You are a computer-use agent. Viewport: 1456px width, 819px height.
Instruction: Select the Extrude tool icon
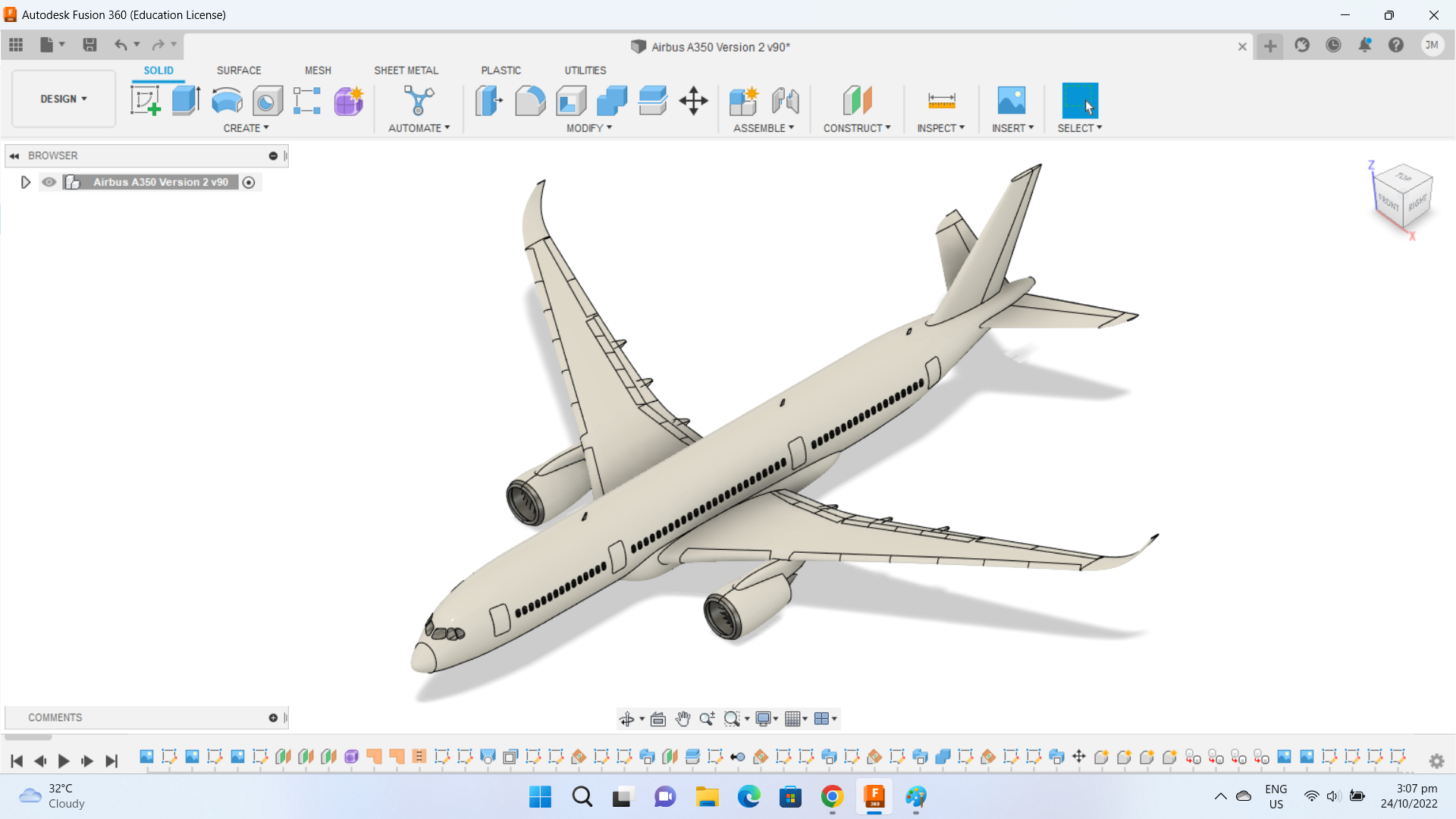(186, 100)
